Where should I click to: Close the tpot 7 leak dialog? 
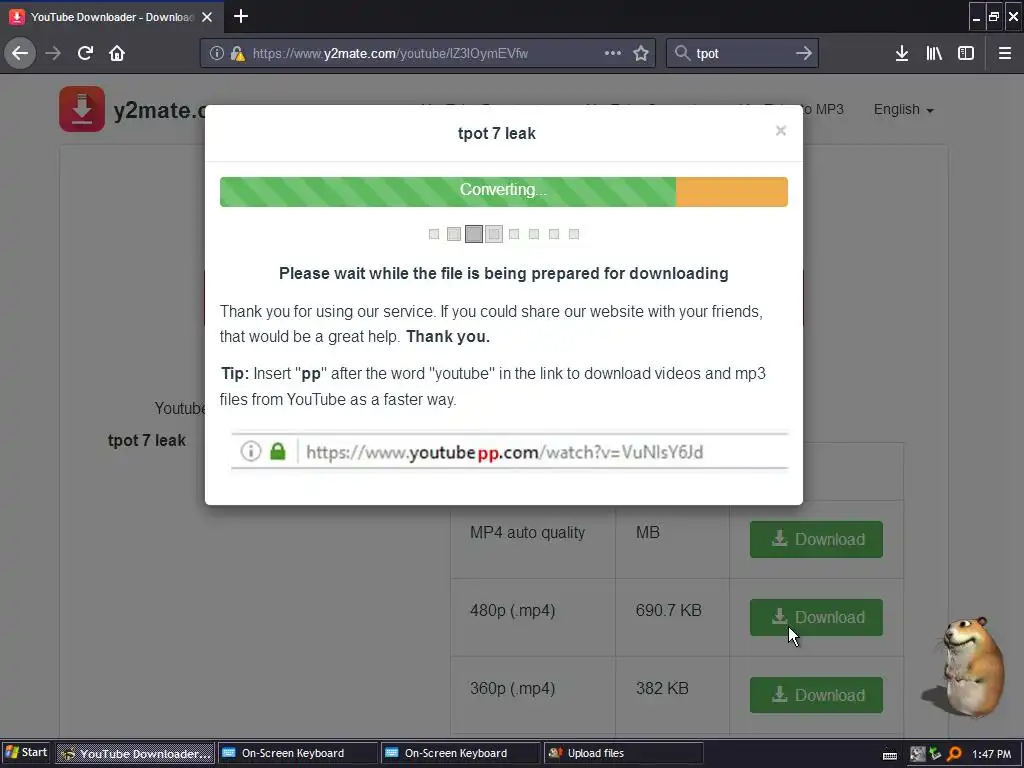[780, 131]
